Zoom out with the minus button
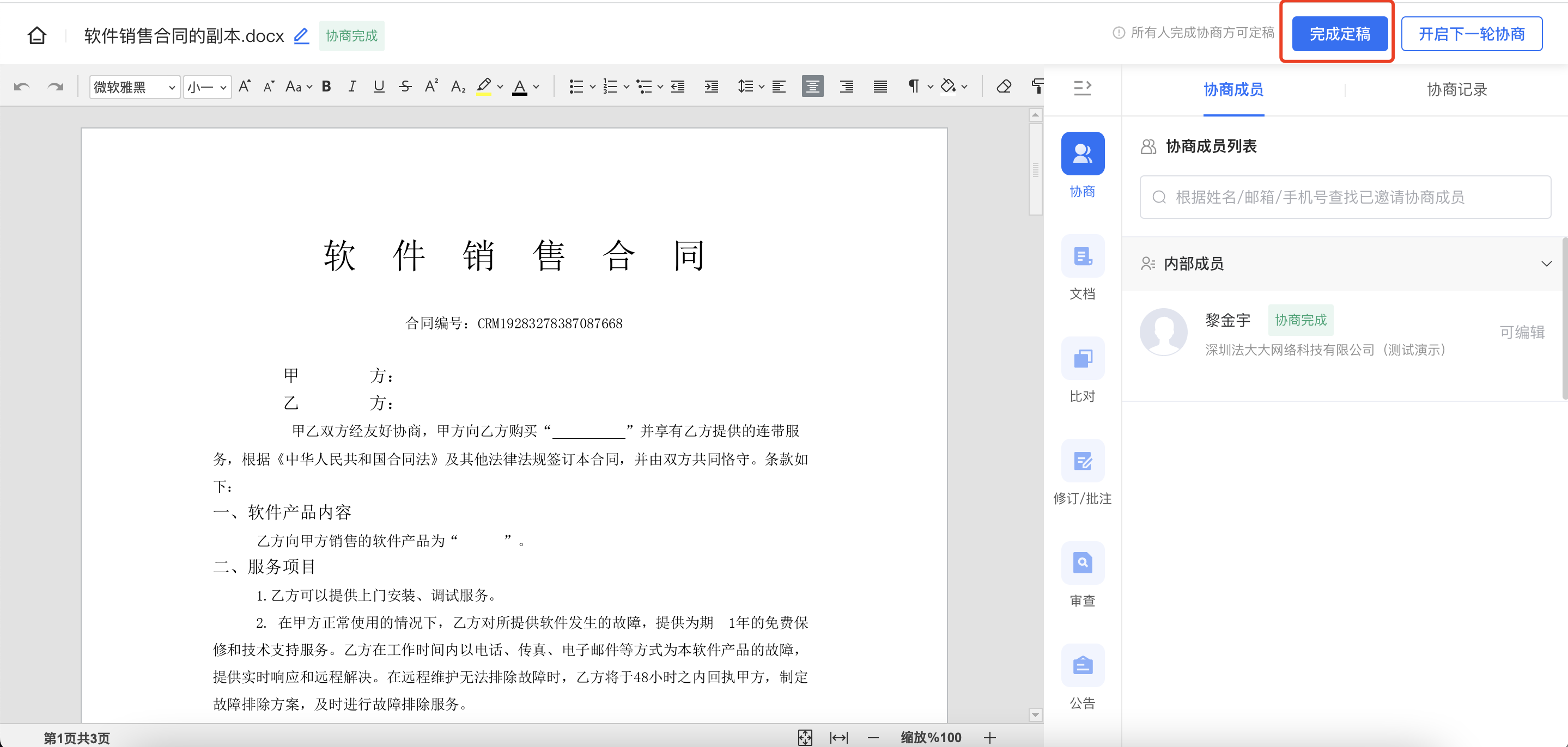Viewport: 1568px width, 747px height. coord(873,737)
